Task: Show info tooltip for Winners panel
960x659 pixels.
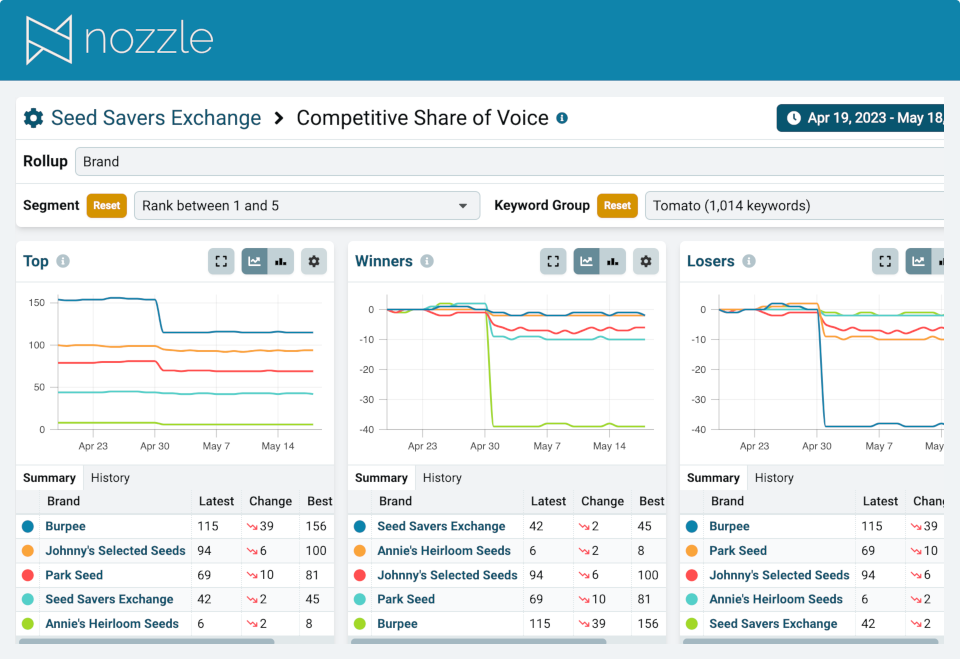Action: click(427, 261)
